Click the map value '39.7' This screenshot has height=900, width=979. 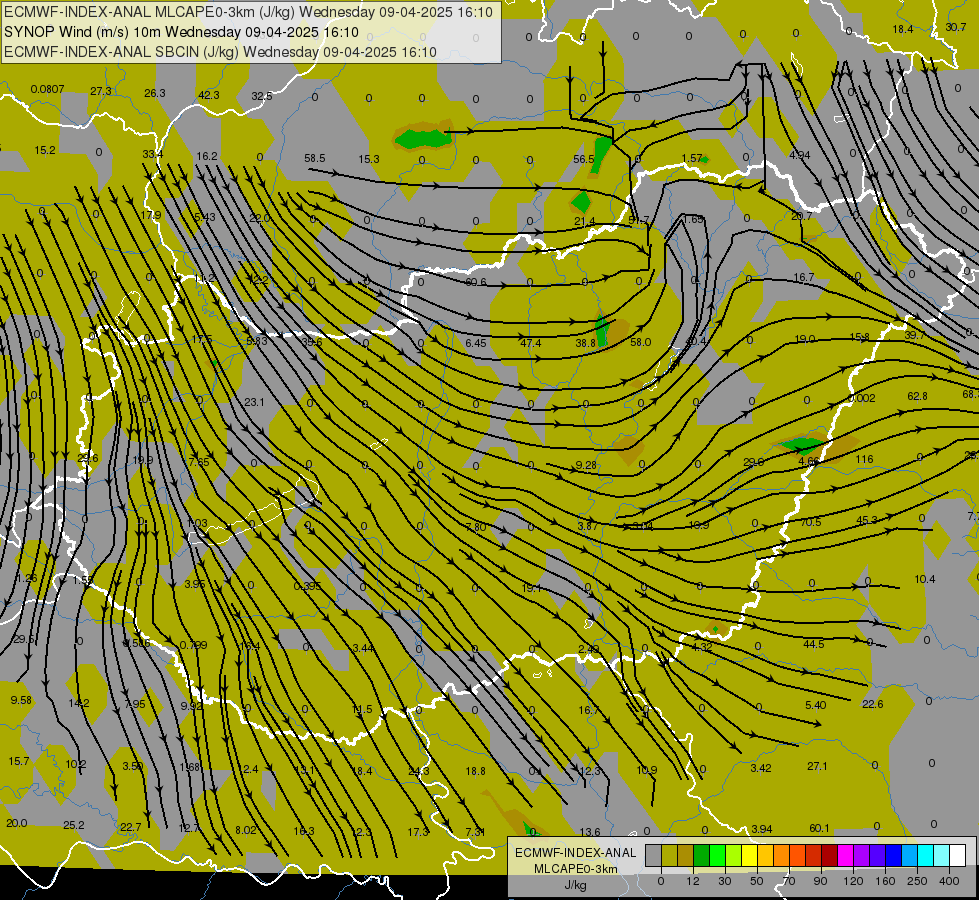915,335
